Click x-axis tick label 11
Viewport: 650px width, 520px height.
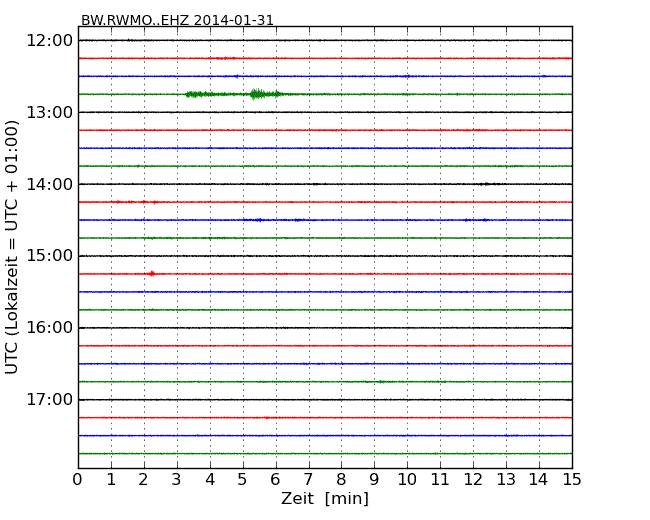tap(440, 480)
